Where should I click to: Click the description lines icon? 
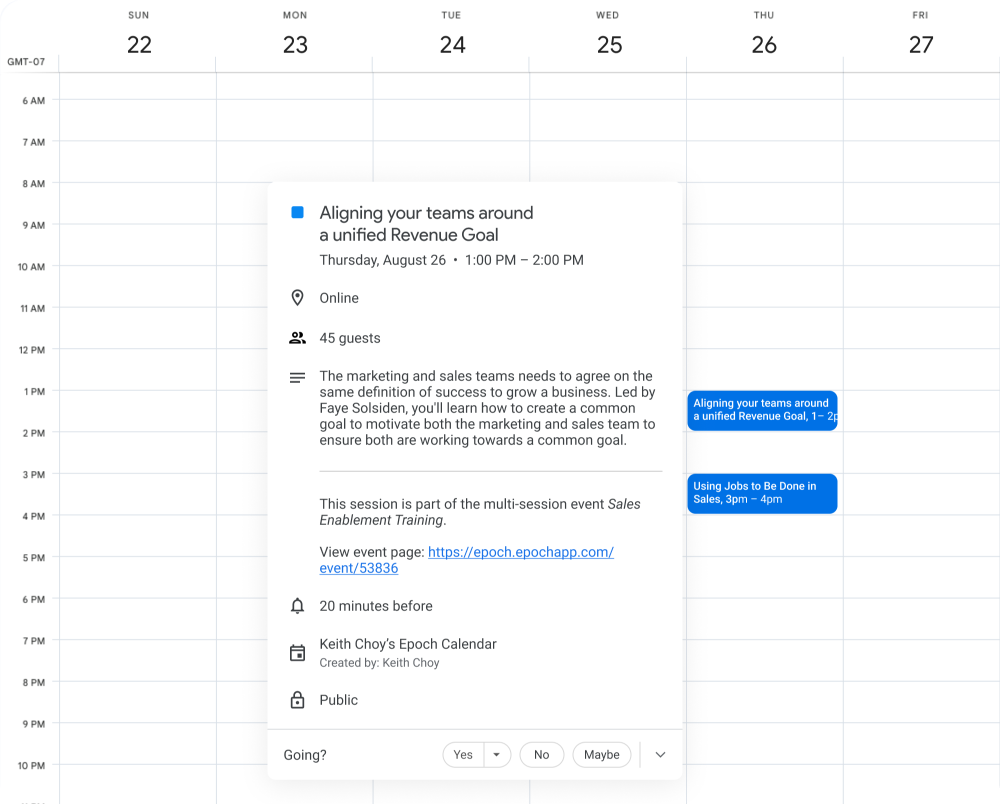[x=297, y=377]
